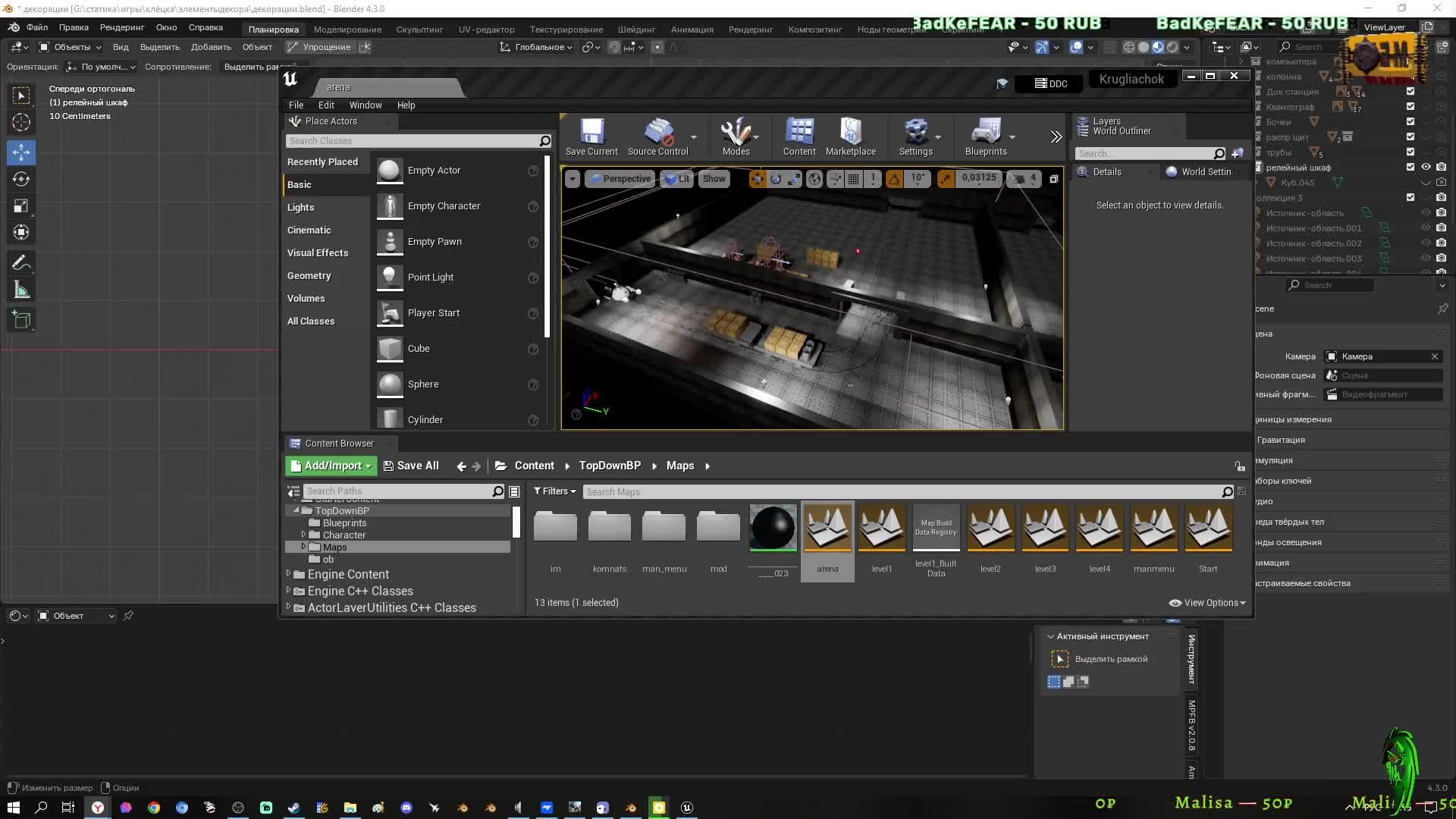Click the Add/Import button
Viewport: 1456px width, 819px height.
[331, 466]
